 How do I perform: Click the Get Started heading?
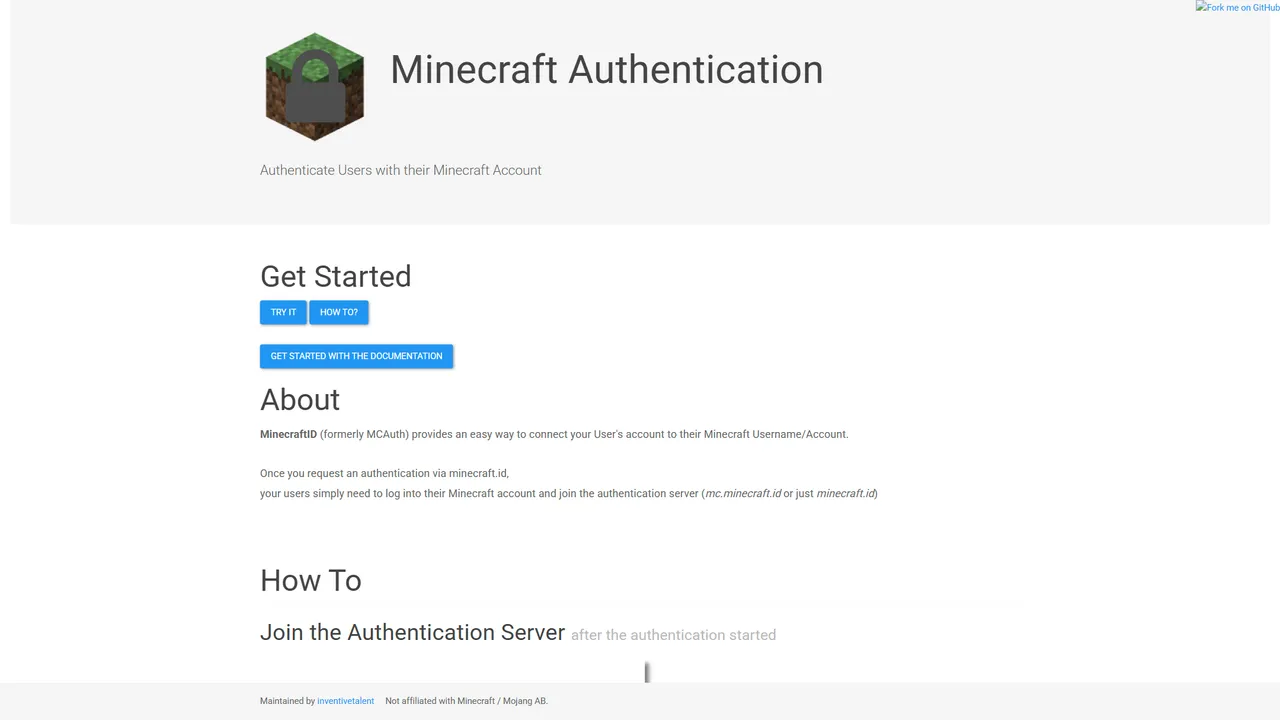[335, 276]
